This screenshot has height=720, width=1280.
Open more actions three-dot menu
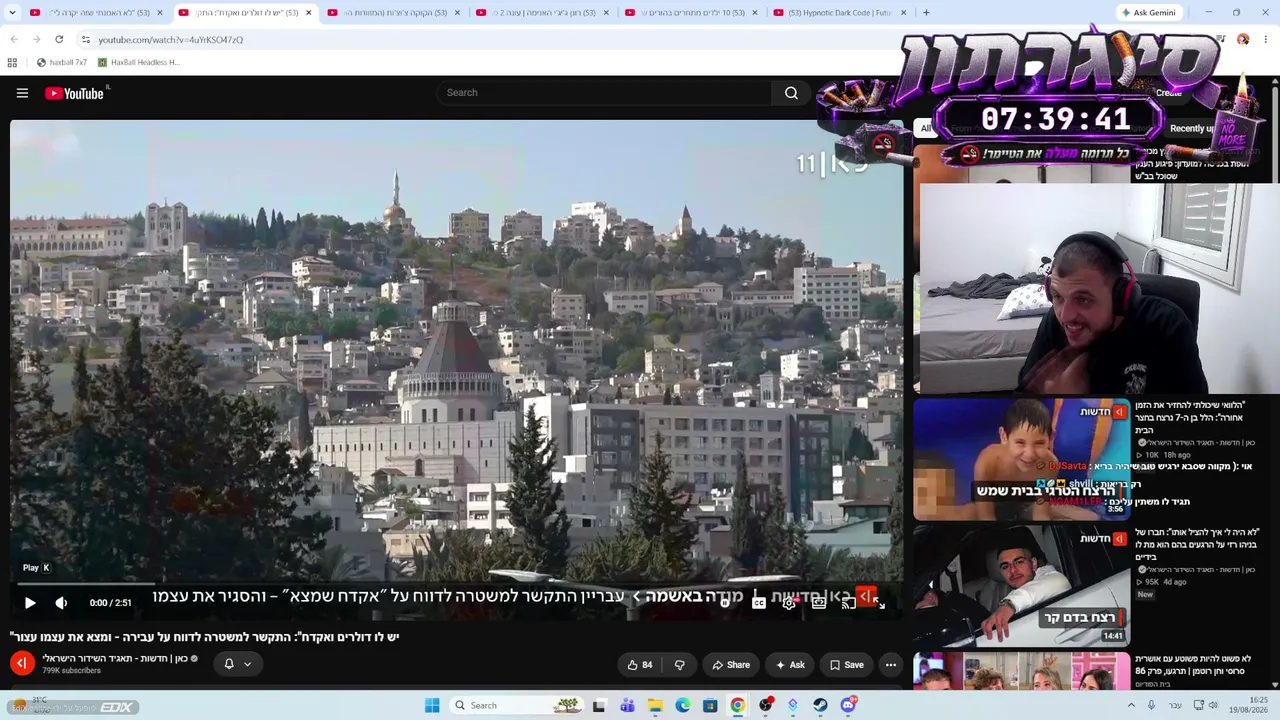[x=891, y=665]
